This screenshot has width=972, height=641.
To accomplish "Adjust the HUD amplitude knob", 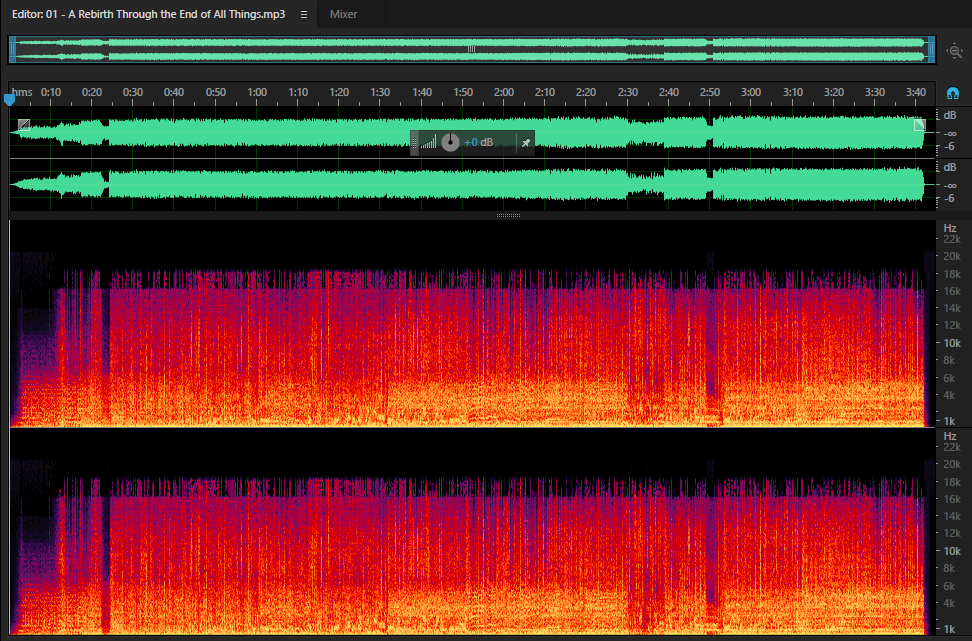I will coord(450,143).
